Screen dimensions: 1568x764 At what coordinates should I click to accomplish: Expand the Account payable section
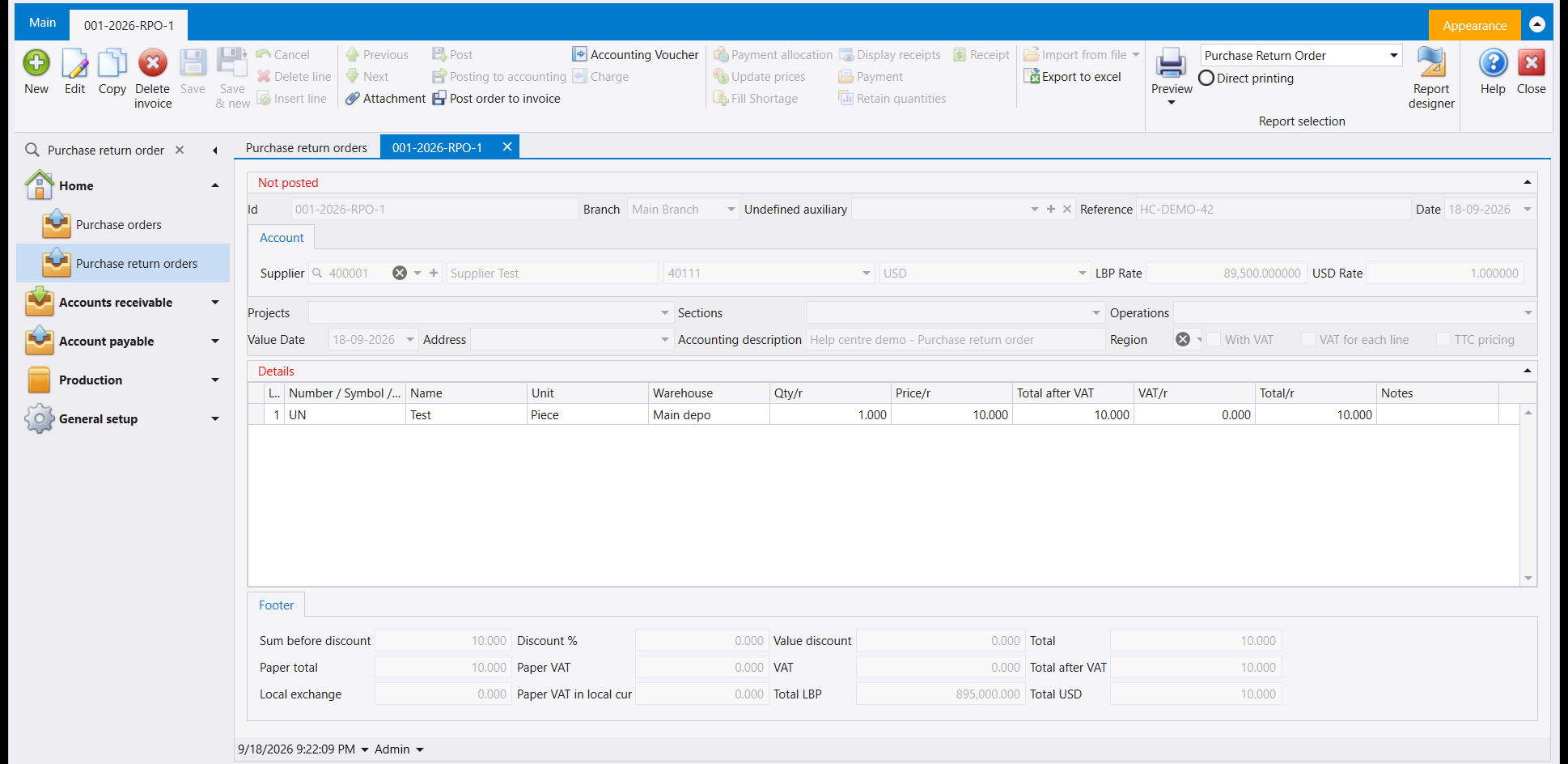click(x=215, y=341)
